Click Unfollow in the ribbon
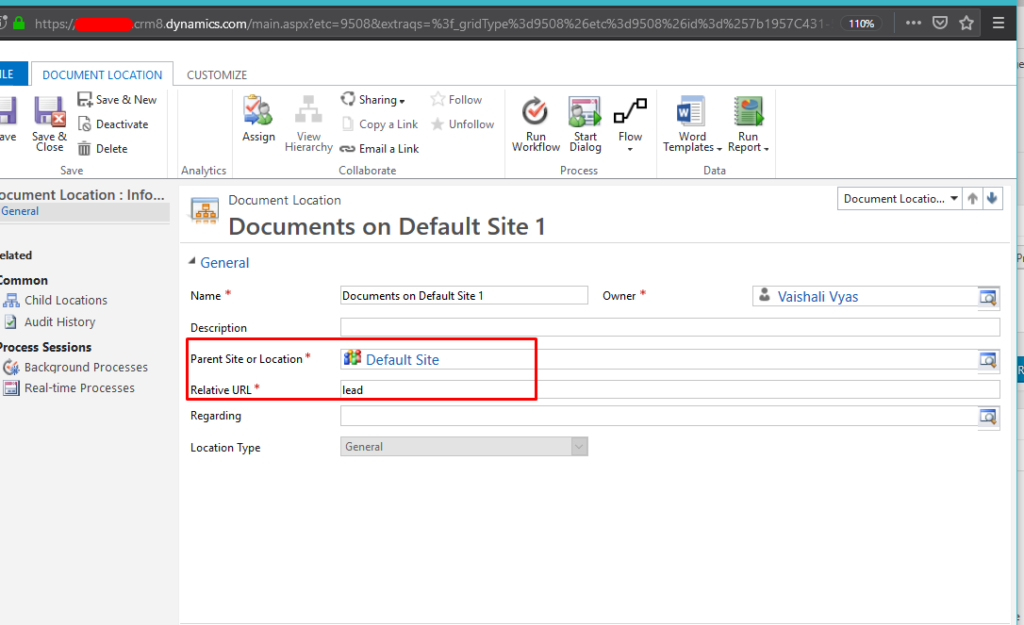Viewport: 1024px width, 625px height. pos(462,124)
